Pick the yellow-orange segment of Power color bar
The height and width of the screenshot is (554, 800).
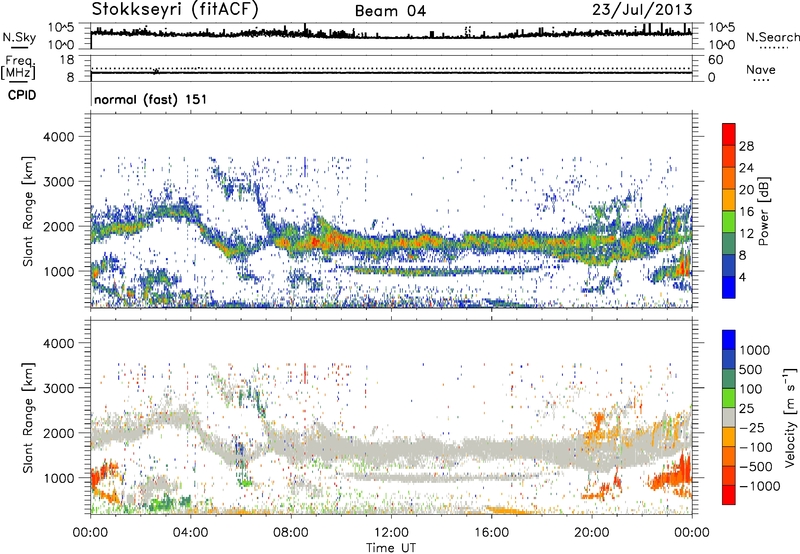click(x=729, y=200)
